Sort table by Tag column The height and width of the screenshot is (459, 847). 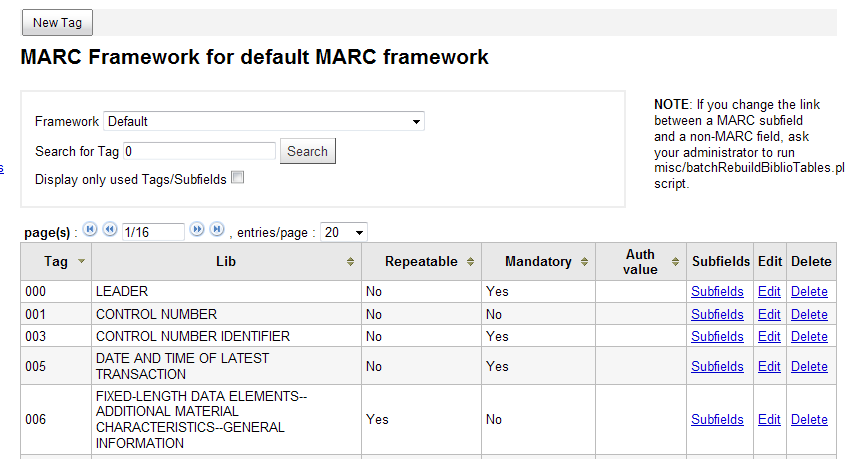coord(81,261)
